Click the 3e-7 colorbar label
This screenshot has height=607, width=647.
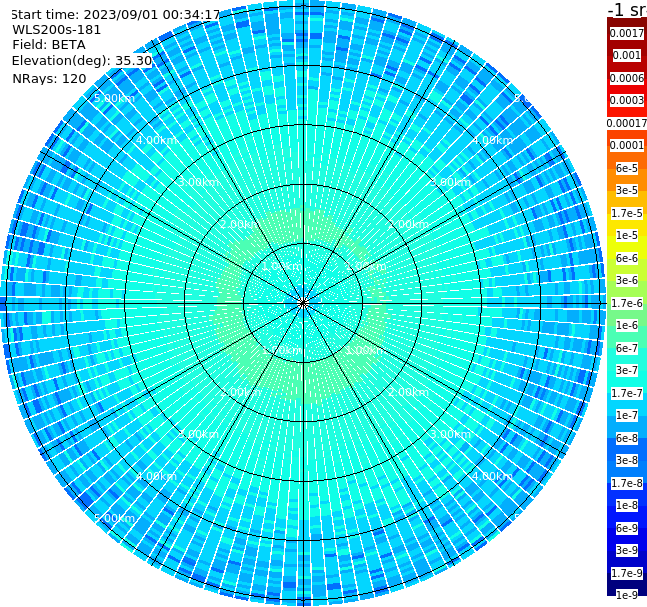click(x=627, y=370)
